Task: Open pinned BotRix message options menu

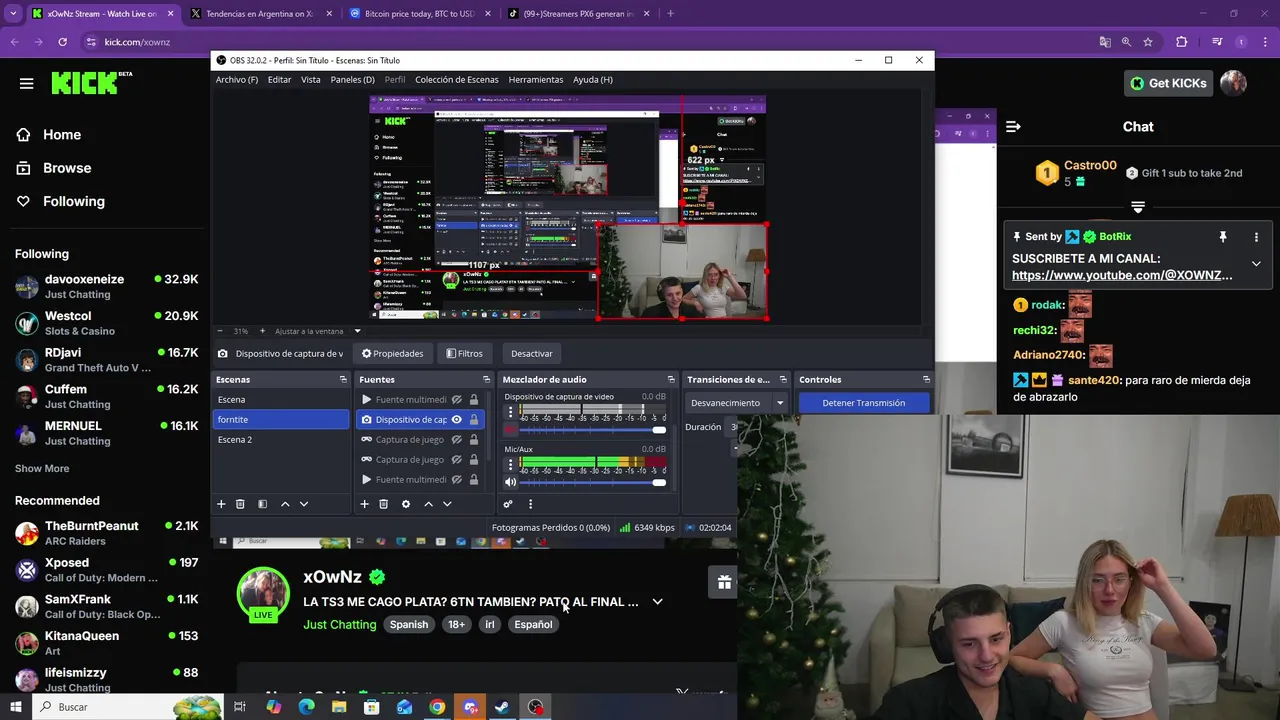Action: coord(1256,237)
